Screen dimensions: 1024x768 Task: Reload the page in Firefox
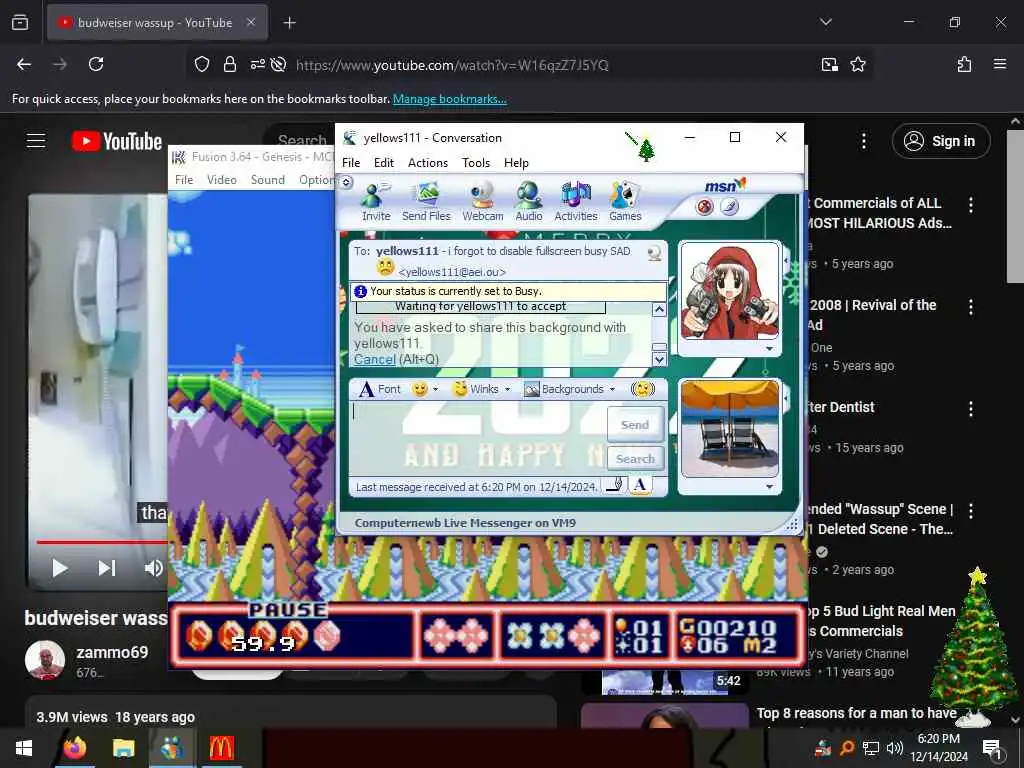tap(96, 64)
